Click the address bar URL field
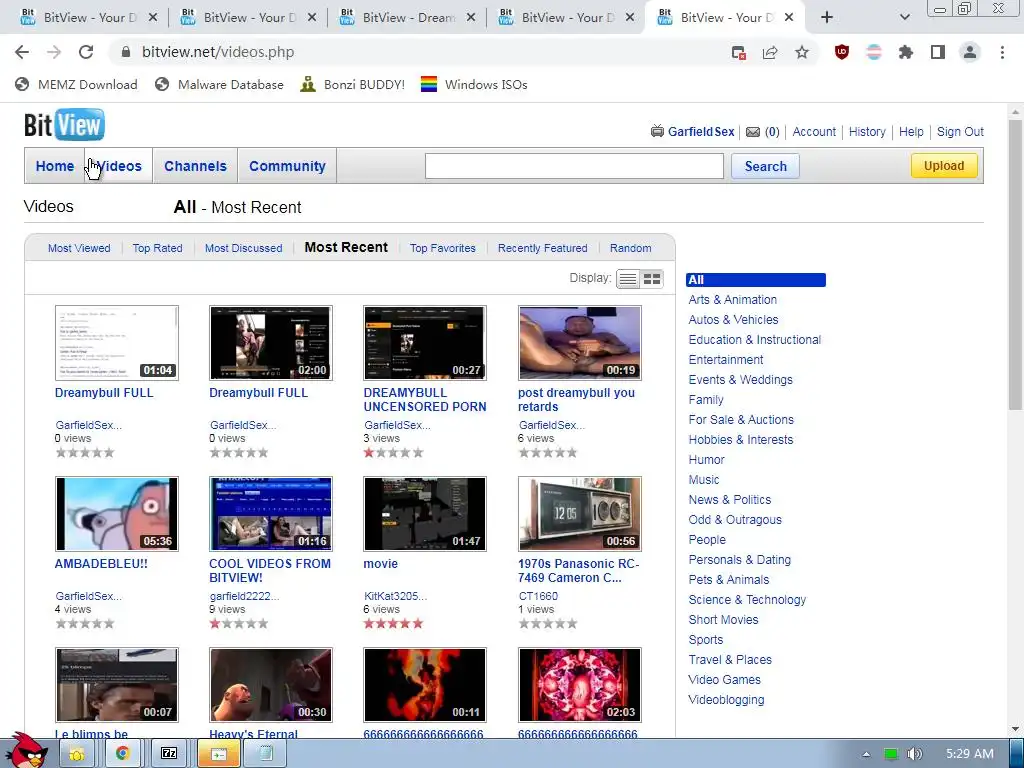Screen dimensions: 1024x768 click(418, 52)
